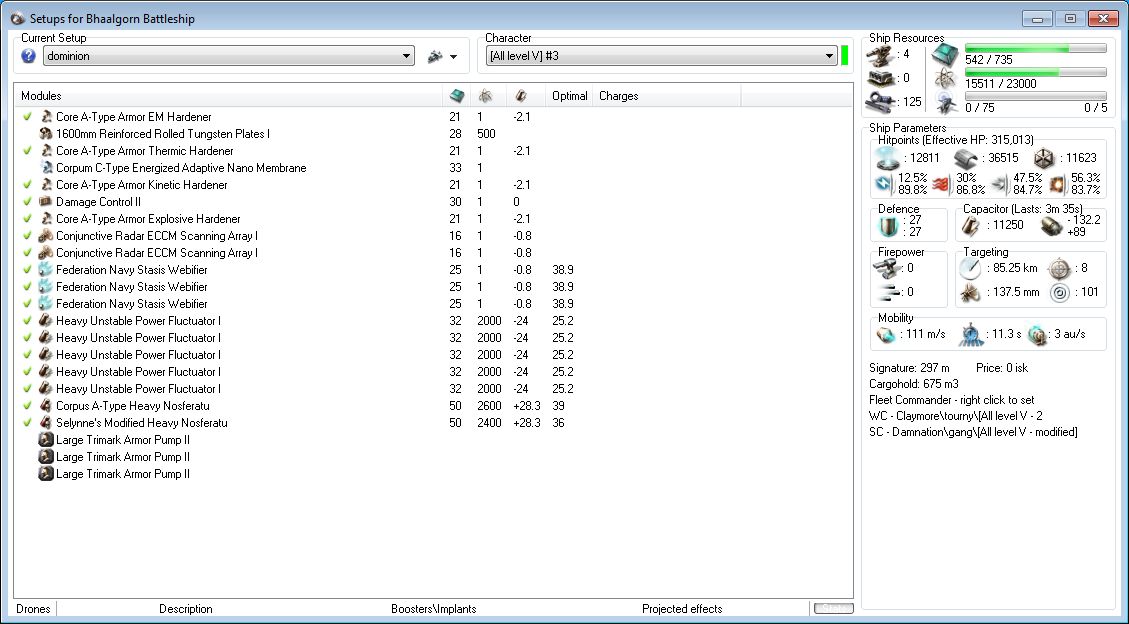The width and height of the screenshot is (1129, 624).
Task: Click the max locked targets icon
Action: pyautogui.click(x=1058, y=268)
